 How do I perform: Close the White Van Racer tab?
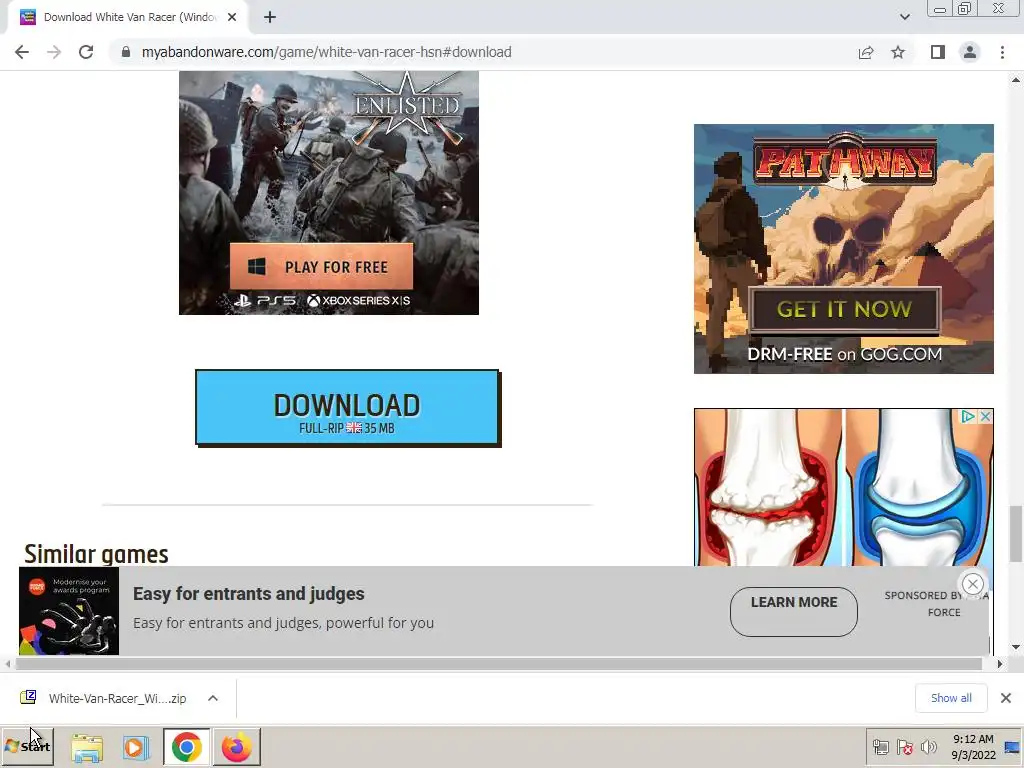pos(232,17)
